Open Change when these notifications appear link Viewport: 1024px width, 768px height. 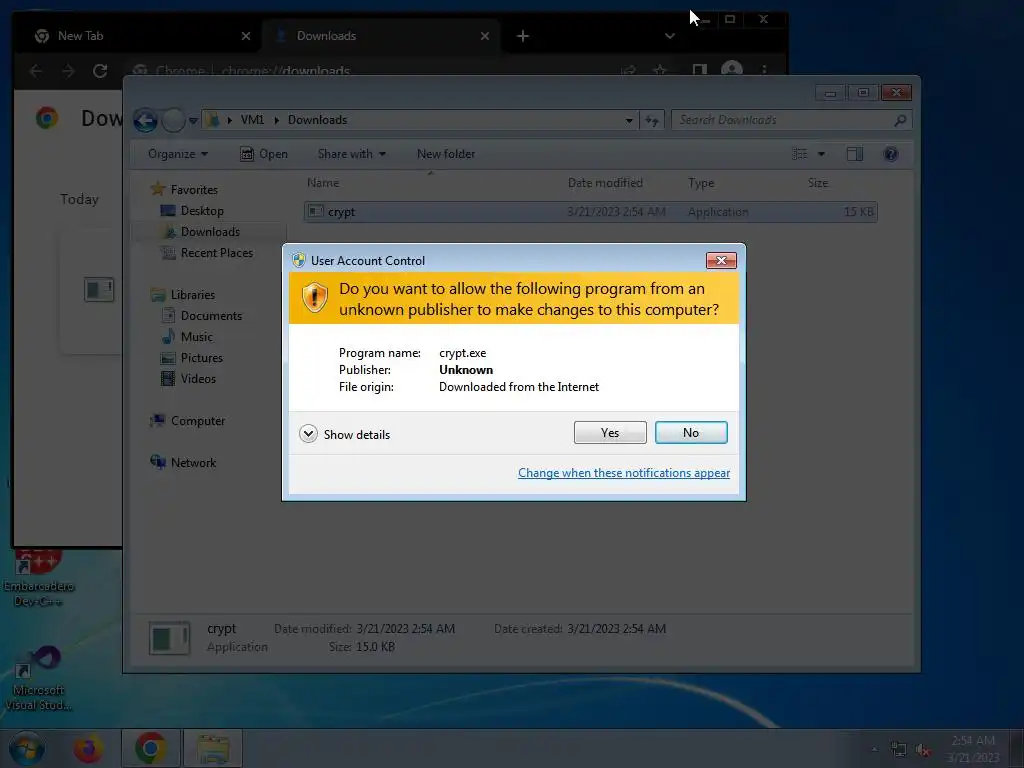coord(624,473)
